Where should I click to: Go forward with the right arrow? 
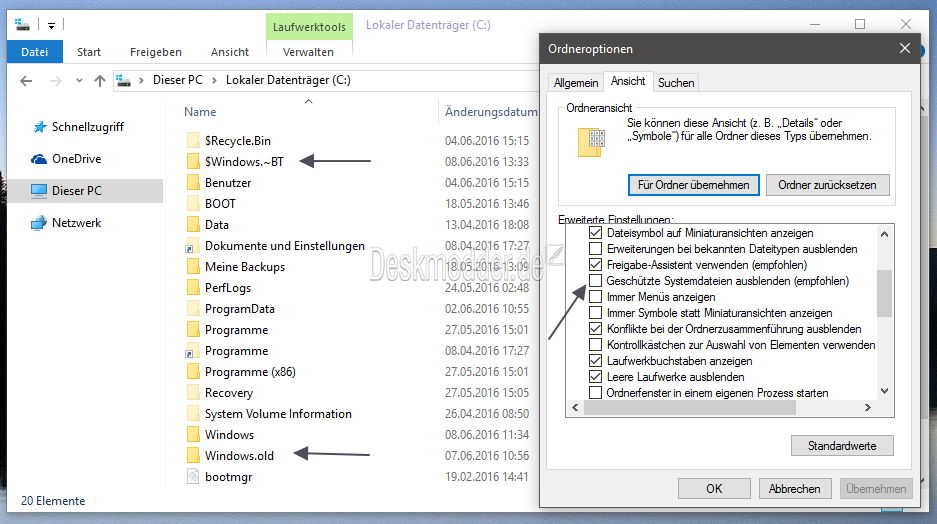tap(55, 81)
